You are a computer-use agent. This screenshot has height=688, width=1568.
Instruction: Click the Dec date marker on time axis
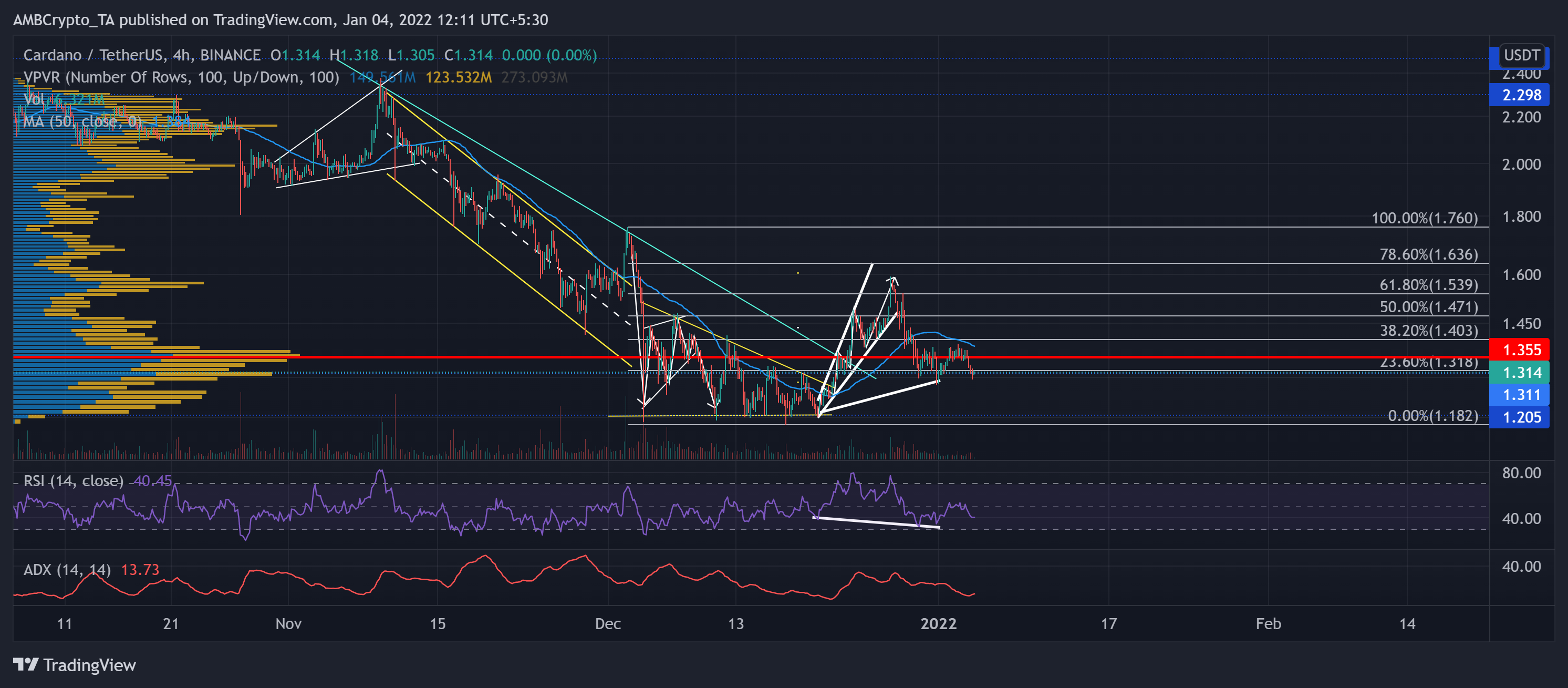pos(608,623)
